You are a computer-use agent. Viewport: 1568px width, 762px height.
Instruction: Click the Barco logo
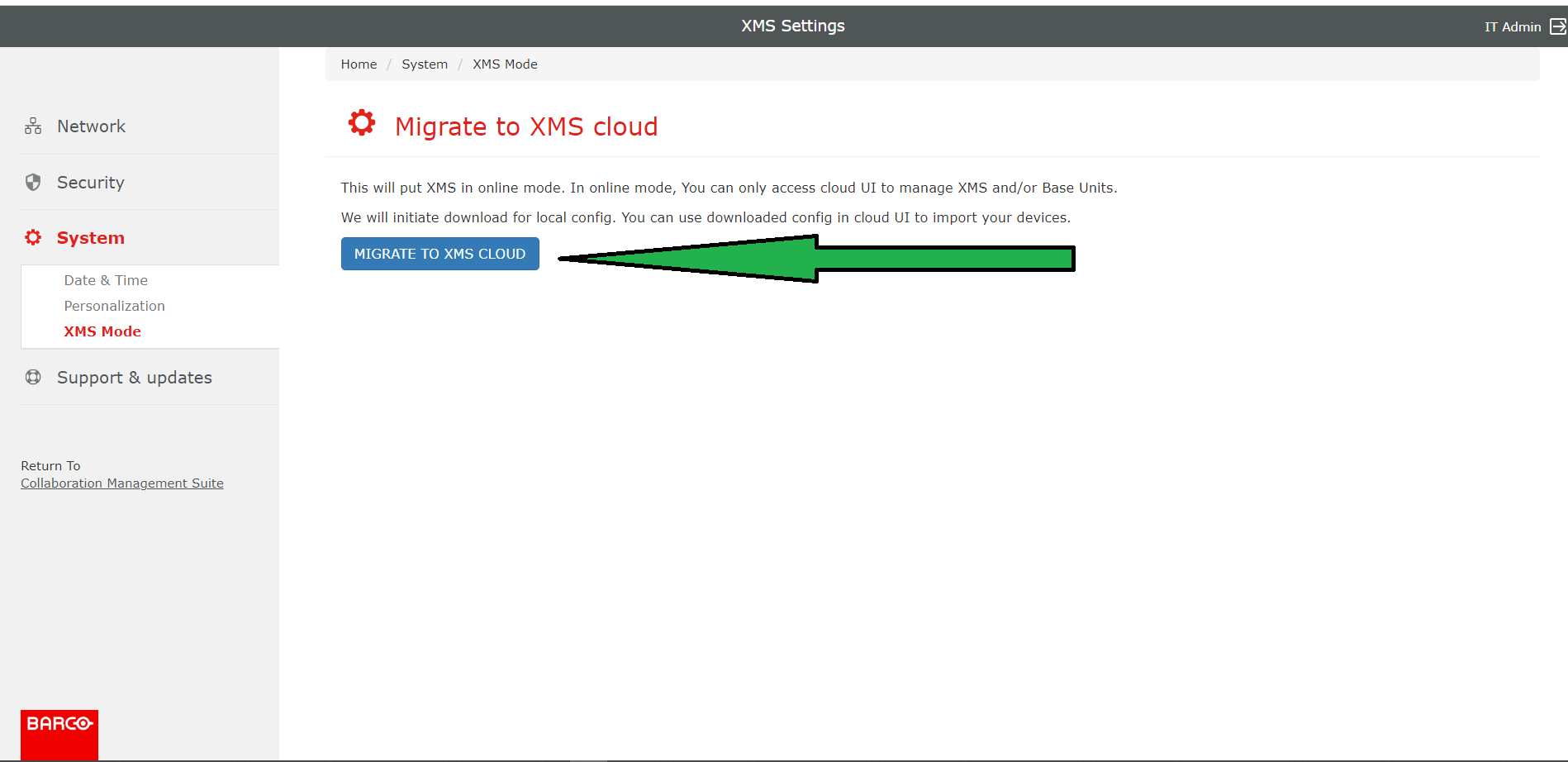59,735
